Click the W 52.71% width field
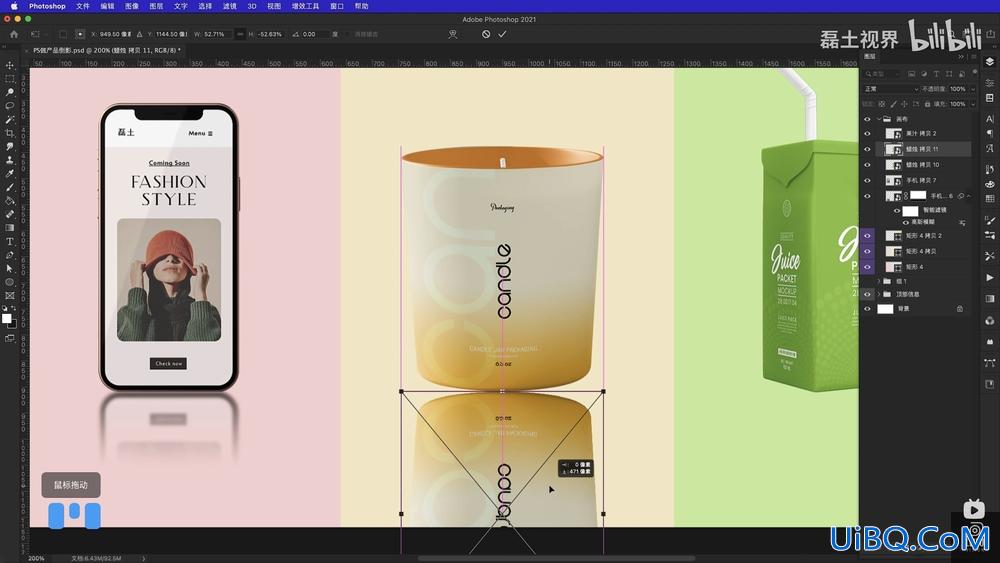Image resolution: width=1000 pixels, height=563 pixels. tap(217, 34)
